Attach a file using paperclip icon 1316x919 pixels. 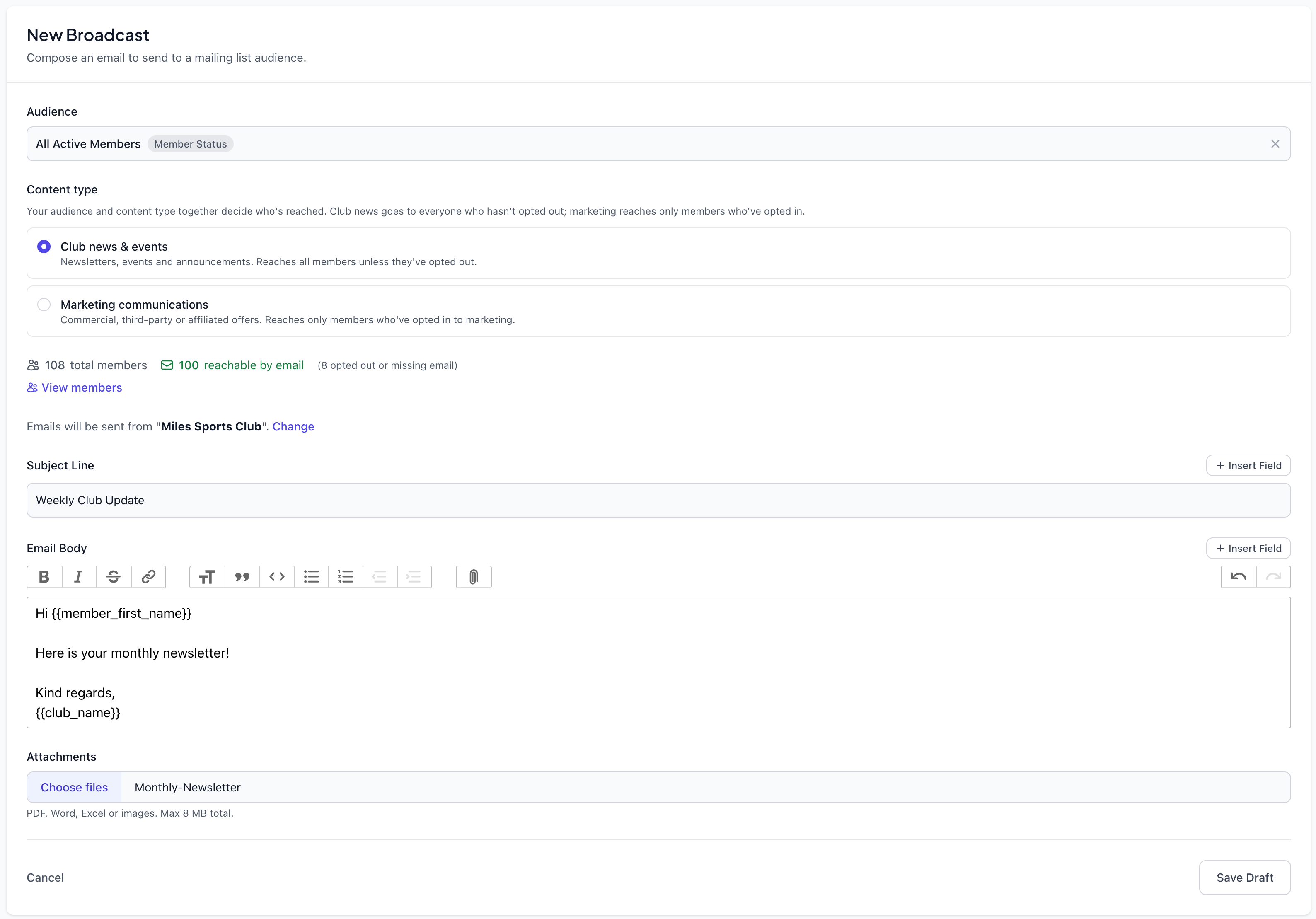pyautogui.click(x=474, y=577)
